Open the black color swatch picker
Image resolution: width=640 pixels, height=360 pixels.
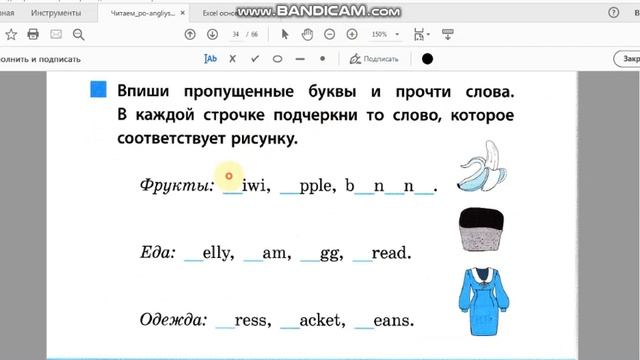427,59
